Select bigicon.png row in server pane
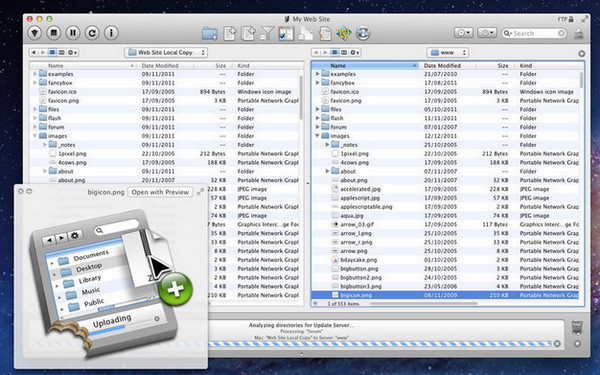600x375 pixels. pyautogui.click(x=445, y=295)
